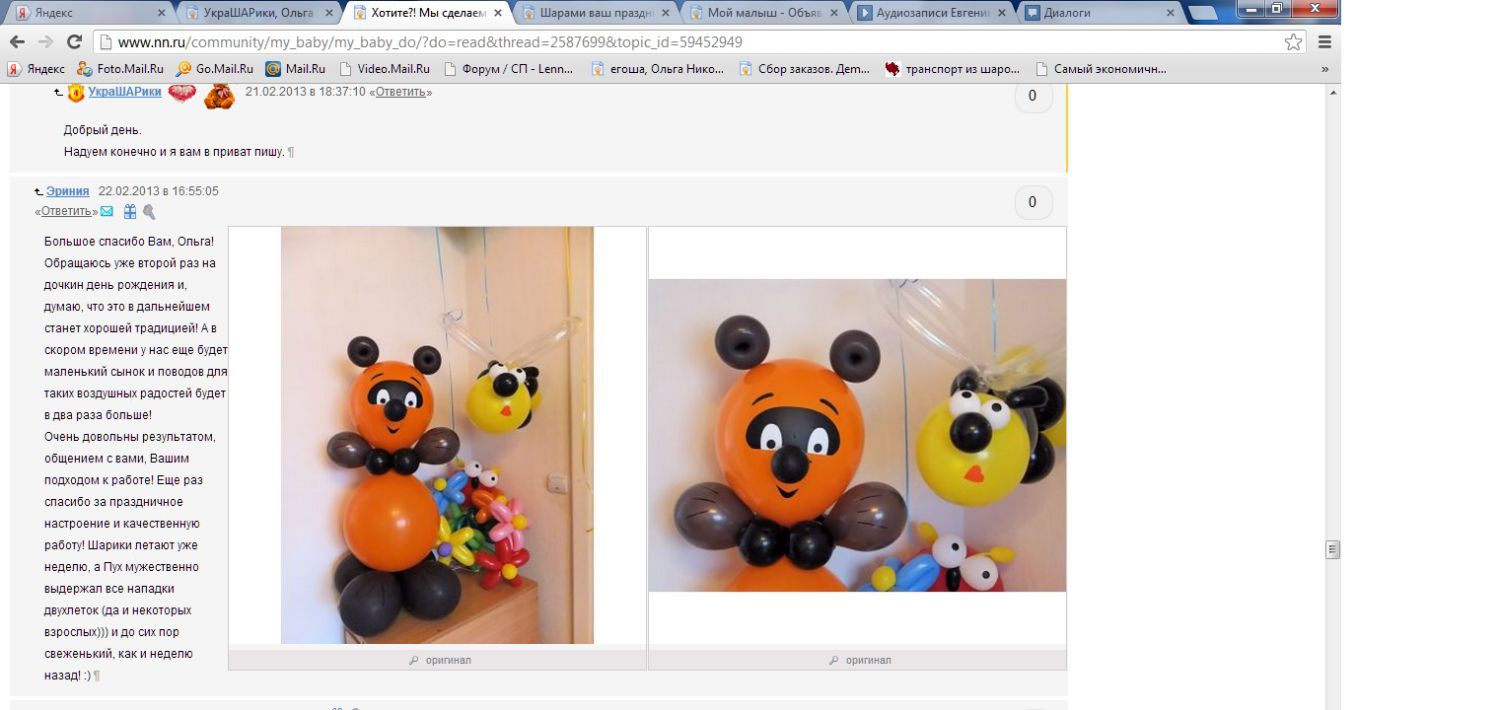Click the shield badge beside УкраШАРики
Viewport: 1500px width, 710px height.
click(x=76, y=93)
